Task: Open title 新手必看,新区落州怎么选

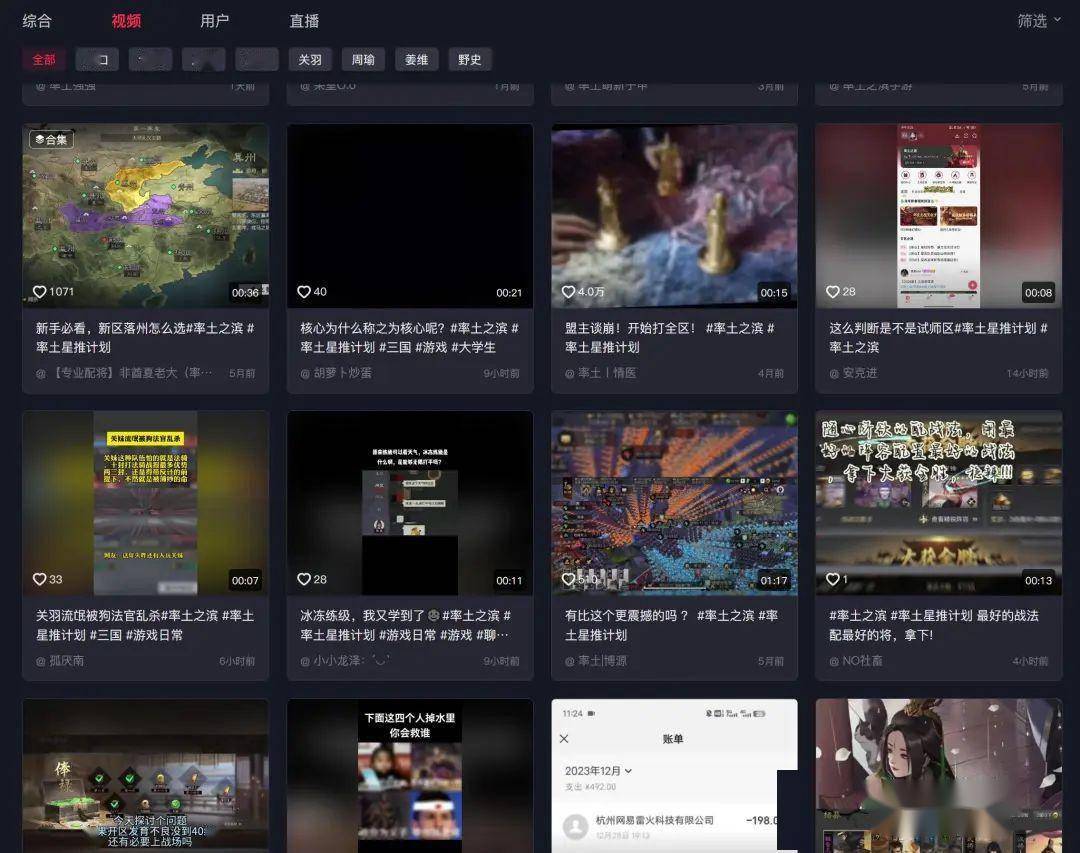Action: click(145, 338)
